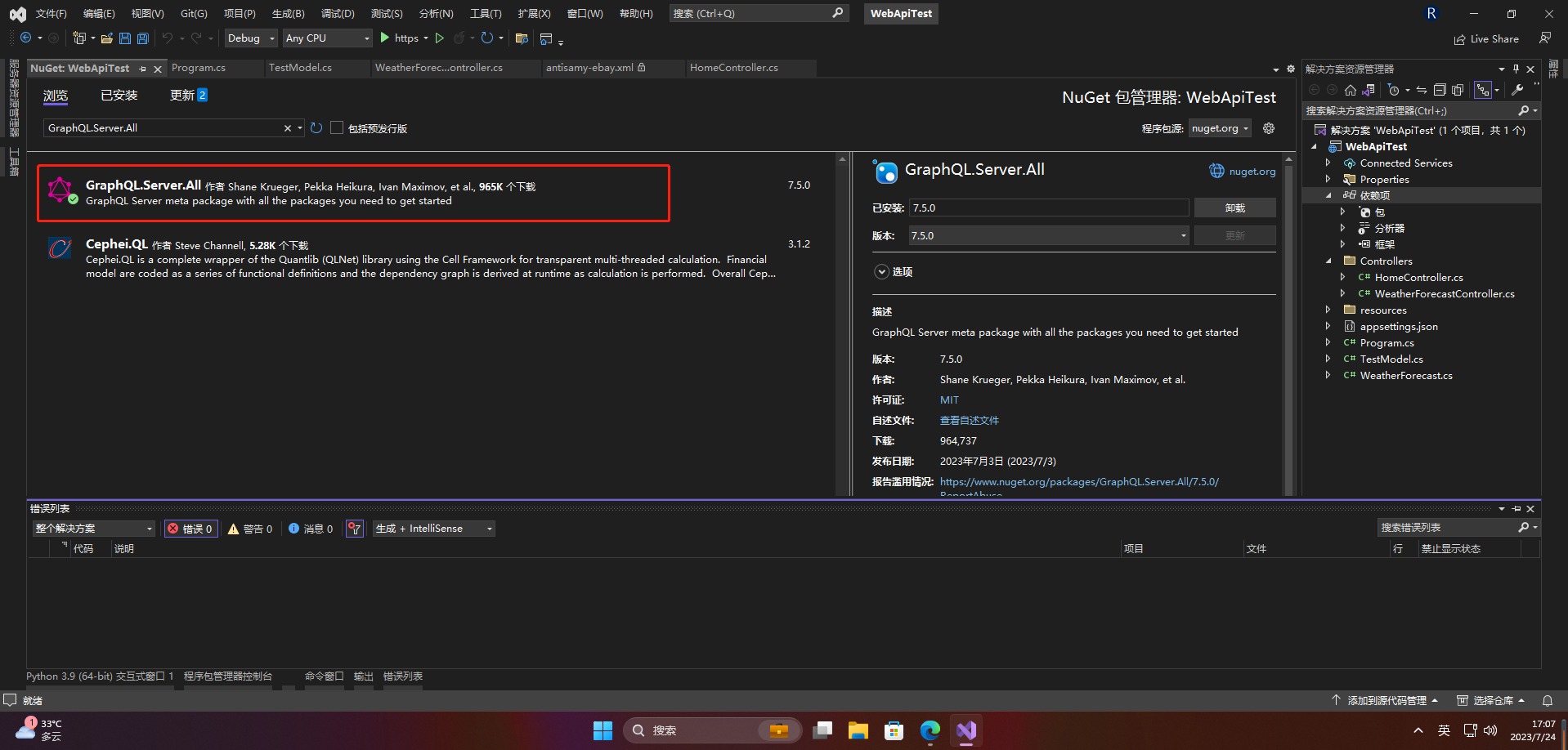Open the 工具(T) Tools menu
Viewport: 1568px width, 750px height.
coord(486,14)
